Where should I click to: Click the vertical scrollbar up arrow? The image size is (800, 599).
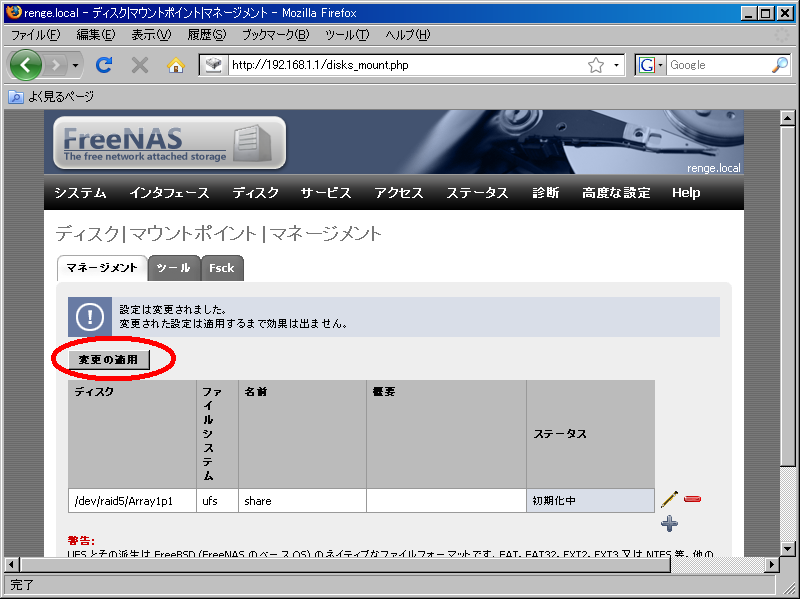[787, 118]
